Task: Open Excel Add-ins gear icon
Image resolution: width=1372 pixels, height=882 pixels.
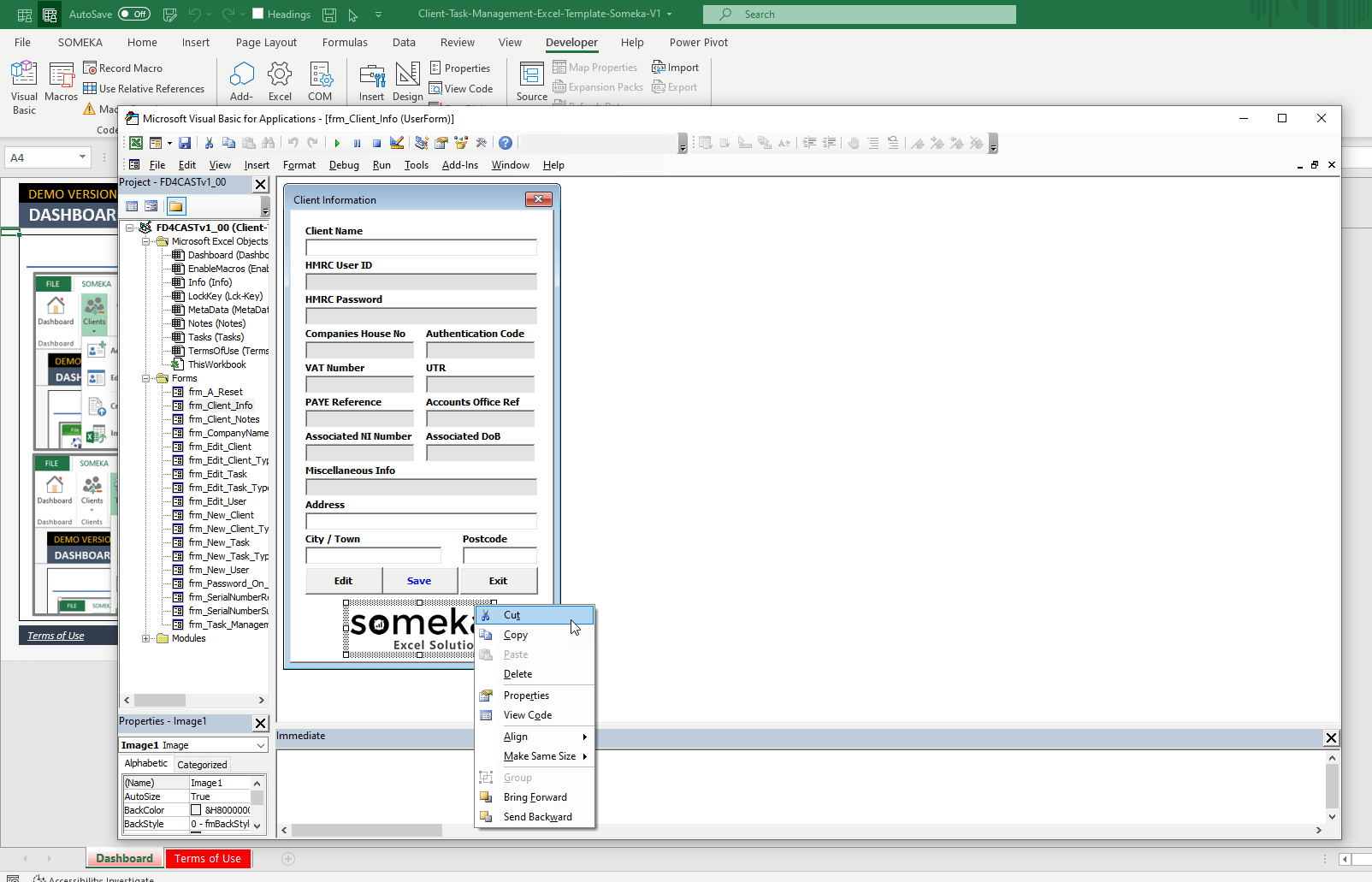Action: click(280, 82)
